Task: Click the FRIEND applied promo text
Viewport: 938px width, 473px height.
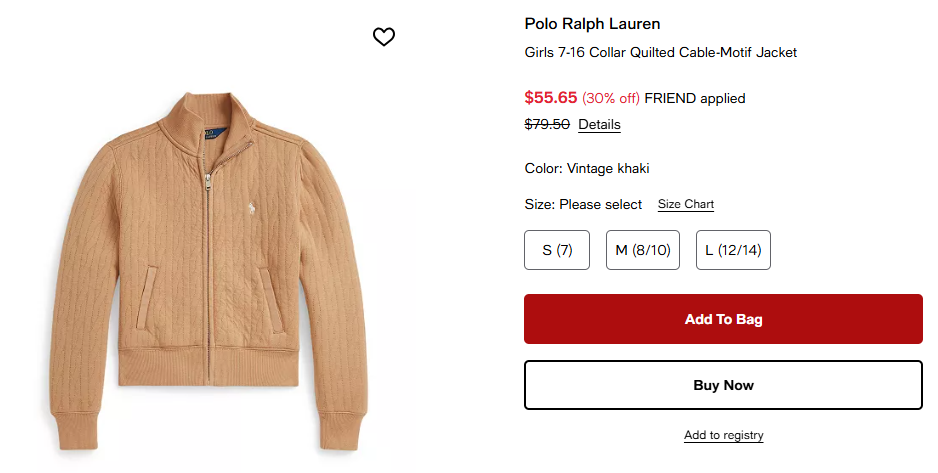Action: point(695,98)
